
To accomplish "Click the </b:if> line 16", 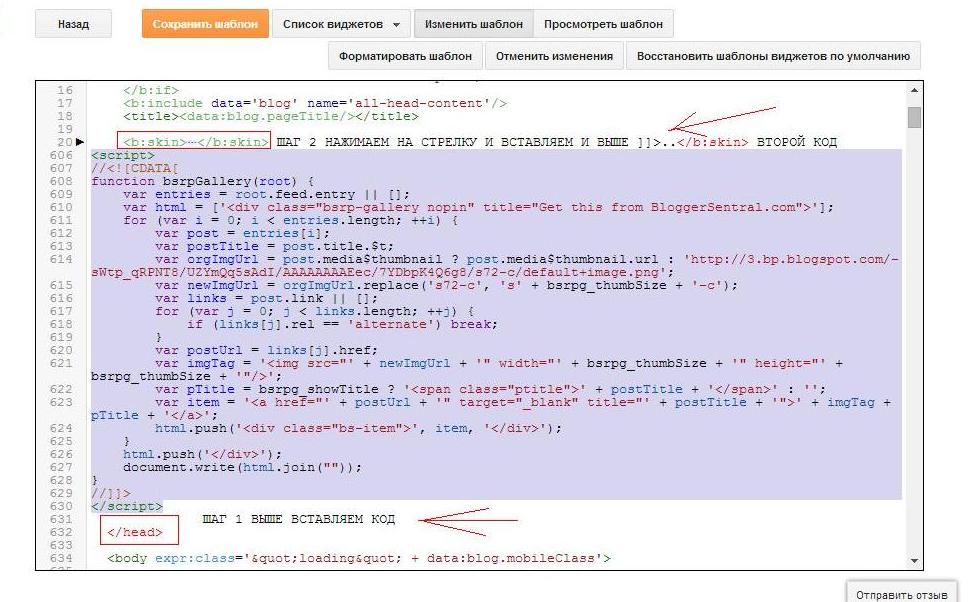I will point(151,90).
